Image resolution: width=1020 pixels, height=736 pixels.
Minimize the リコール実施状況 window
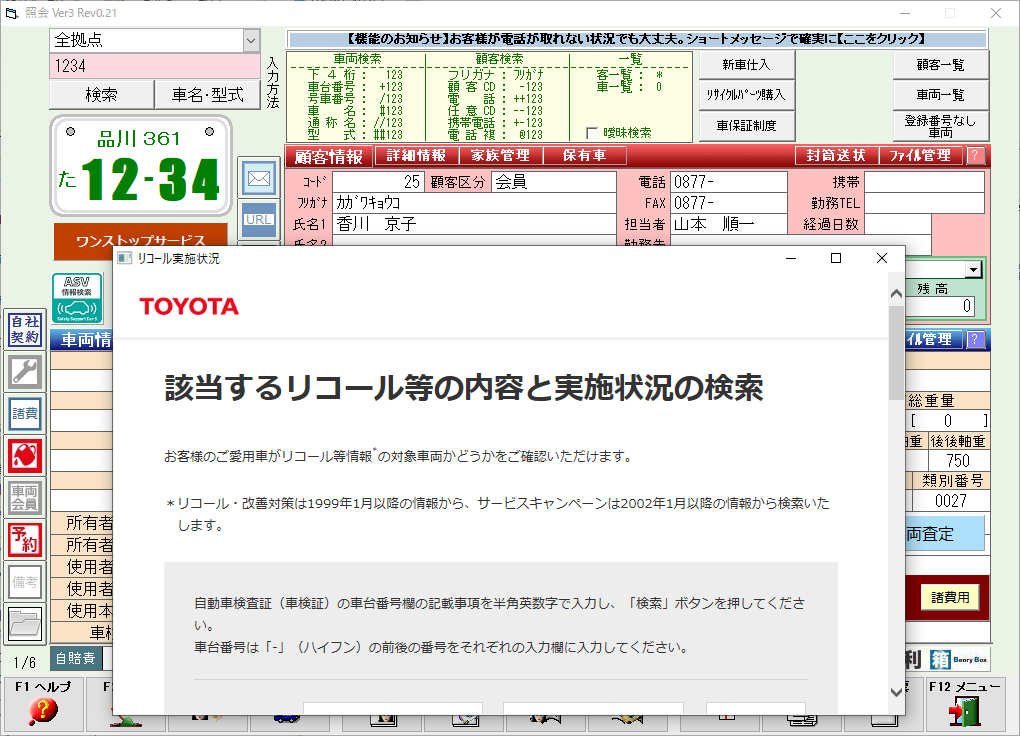click(x=791, y=258)
